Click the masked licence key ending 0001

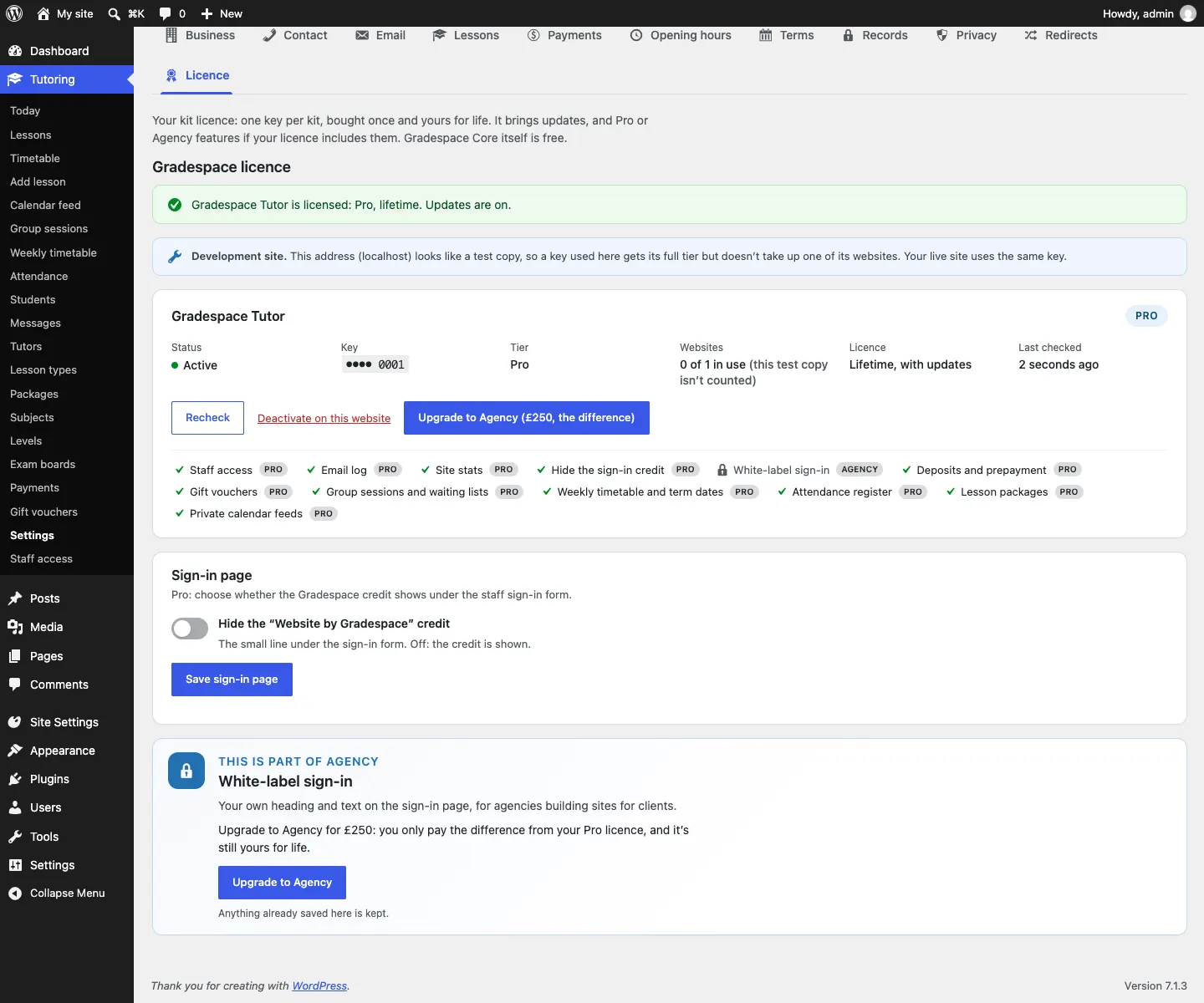375,364
